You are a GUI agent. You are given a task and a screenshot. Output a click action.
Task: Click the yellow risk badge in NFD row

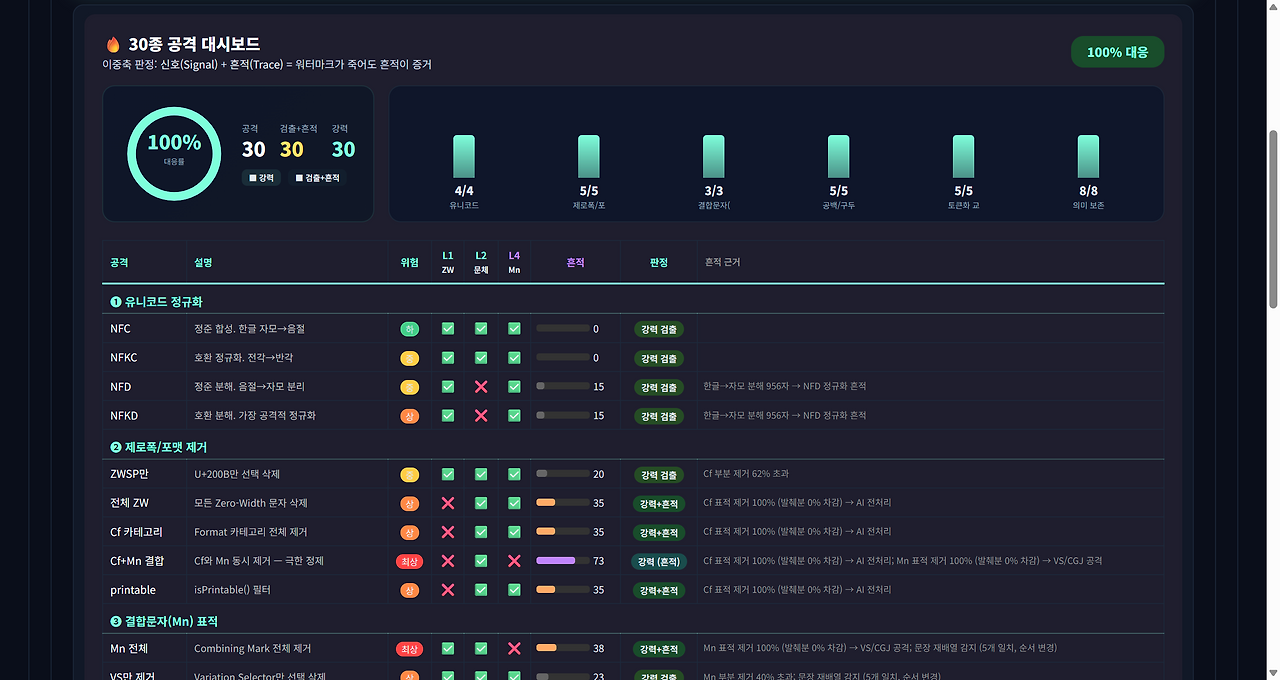coord(409,386)
